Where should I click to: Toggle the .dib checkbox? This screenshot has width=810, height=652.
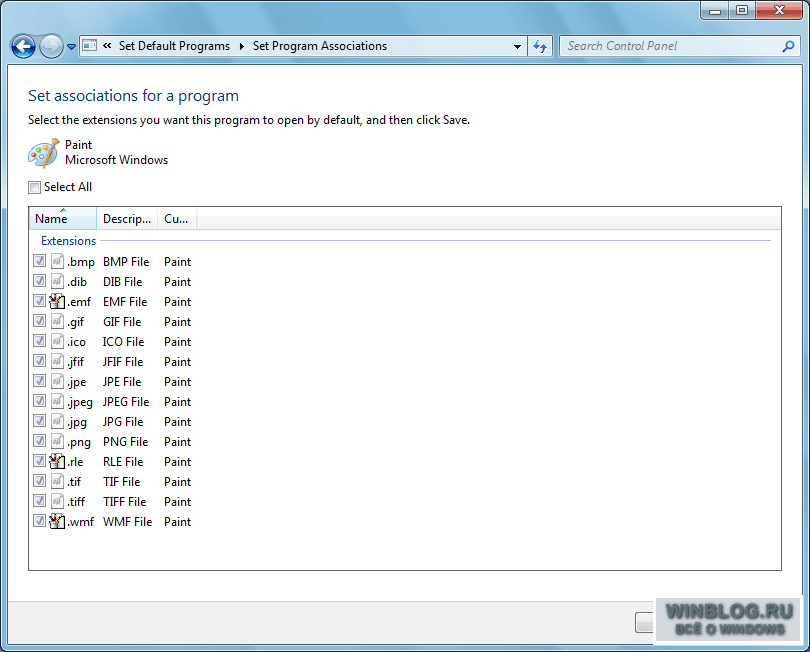click(39, 281)
